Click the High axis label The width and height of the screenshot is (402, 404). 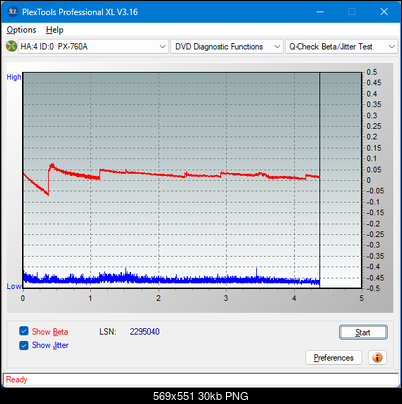pyautogui.click(x=14, y=77)
